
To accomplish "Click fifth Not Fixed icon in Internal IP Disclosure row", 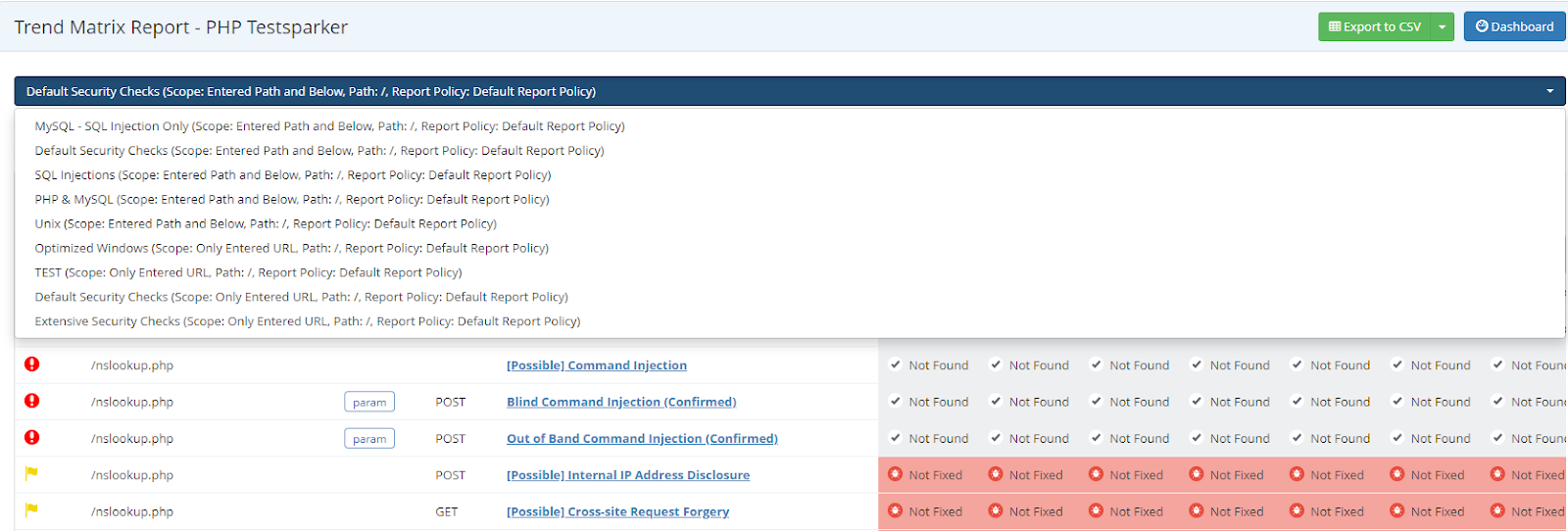I will [x=1297, y=474].
